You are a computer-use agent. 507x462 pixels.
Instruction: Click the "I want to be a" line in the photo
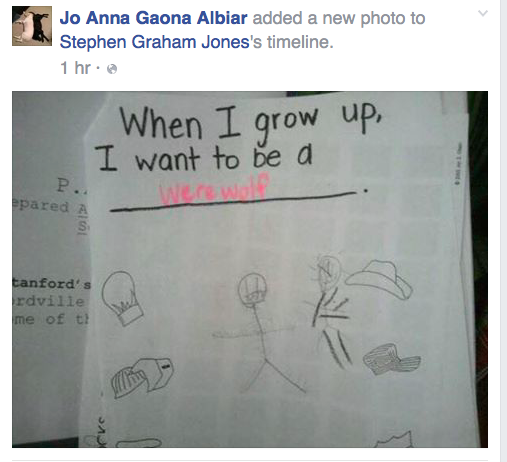(204, 158)
